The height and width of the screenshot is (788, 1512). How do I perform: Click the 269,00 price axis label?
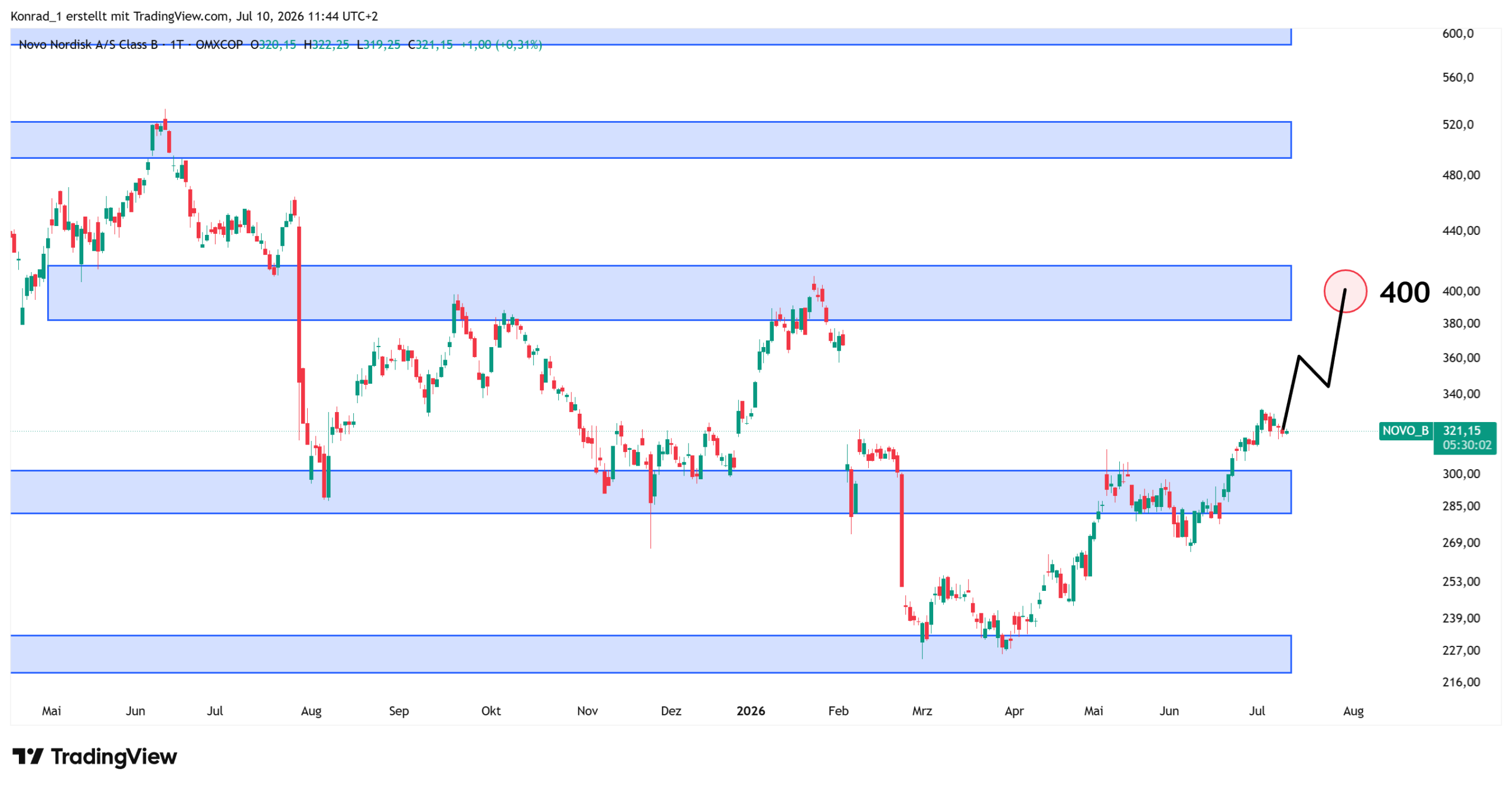pyautogui.click(x=1461, y=542)
